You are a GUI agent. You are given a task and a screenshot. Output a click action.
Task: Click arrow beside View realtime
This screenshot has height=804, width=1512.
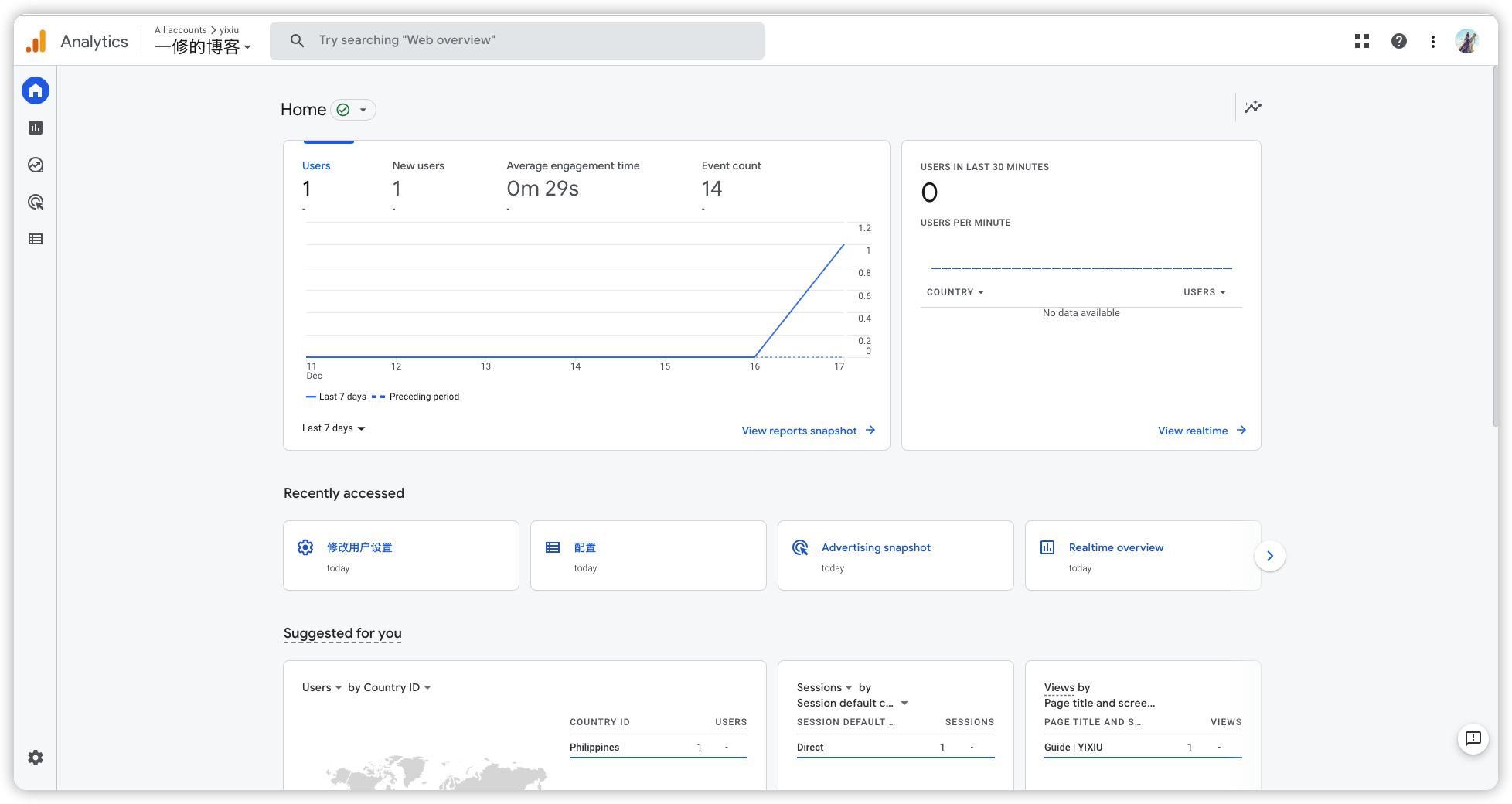point(1241,430)
